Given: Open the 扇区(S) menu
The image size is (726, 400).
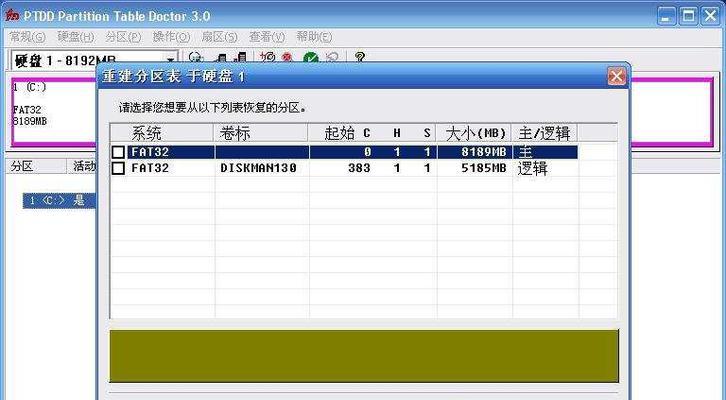Looking at the screenshot, I should [x=219, y=37].
